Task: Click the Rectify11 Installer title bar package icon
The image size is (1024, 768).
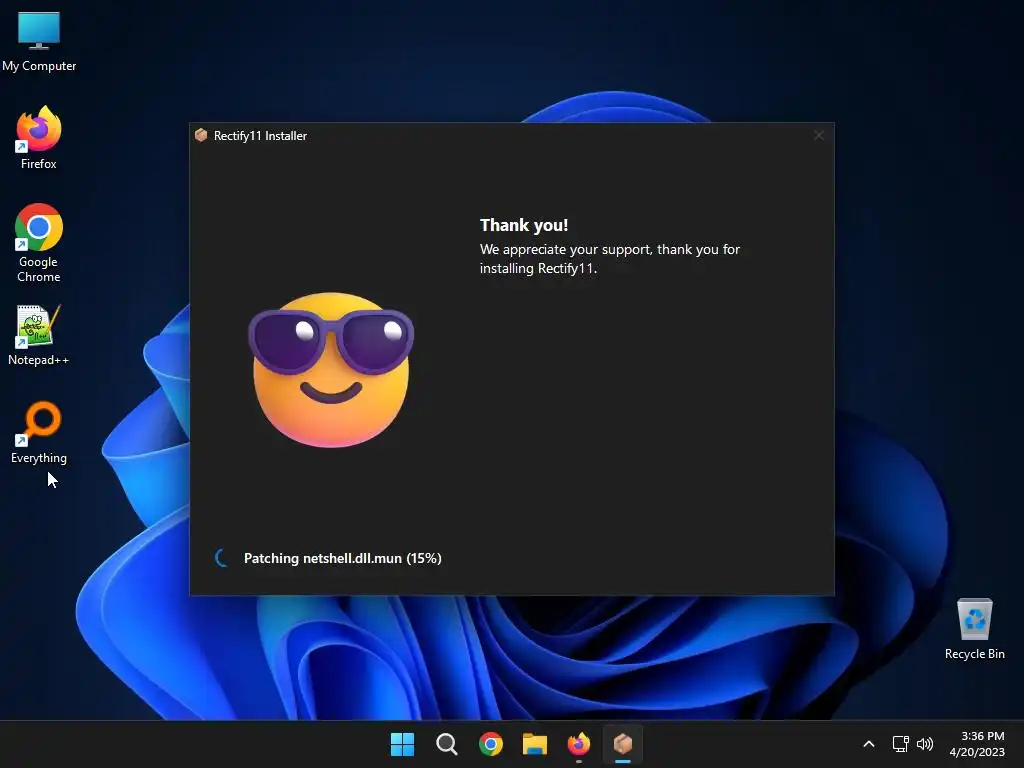Action: tap(201, 135)
